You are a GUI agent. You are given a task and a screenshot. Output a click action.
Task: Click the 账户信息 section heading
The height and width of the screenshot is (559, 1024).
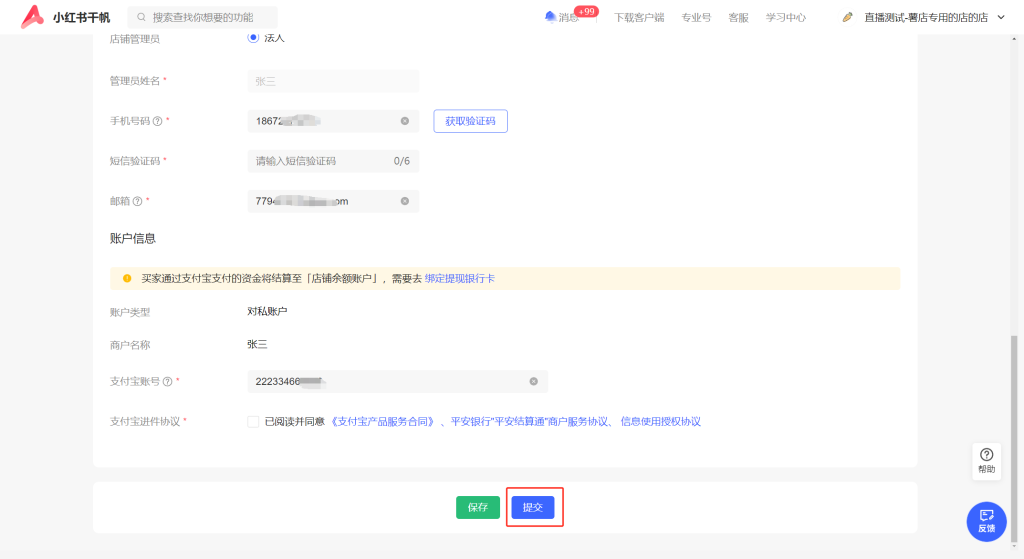pos(133,238)
